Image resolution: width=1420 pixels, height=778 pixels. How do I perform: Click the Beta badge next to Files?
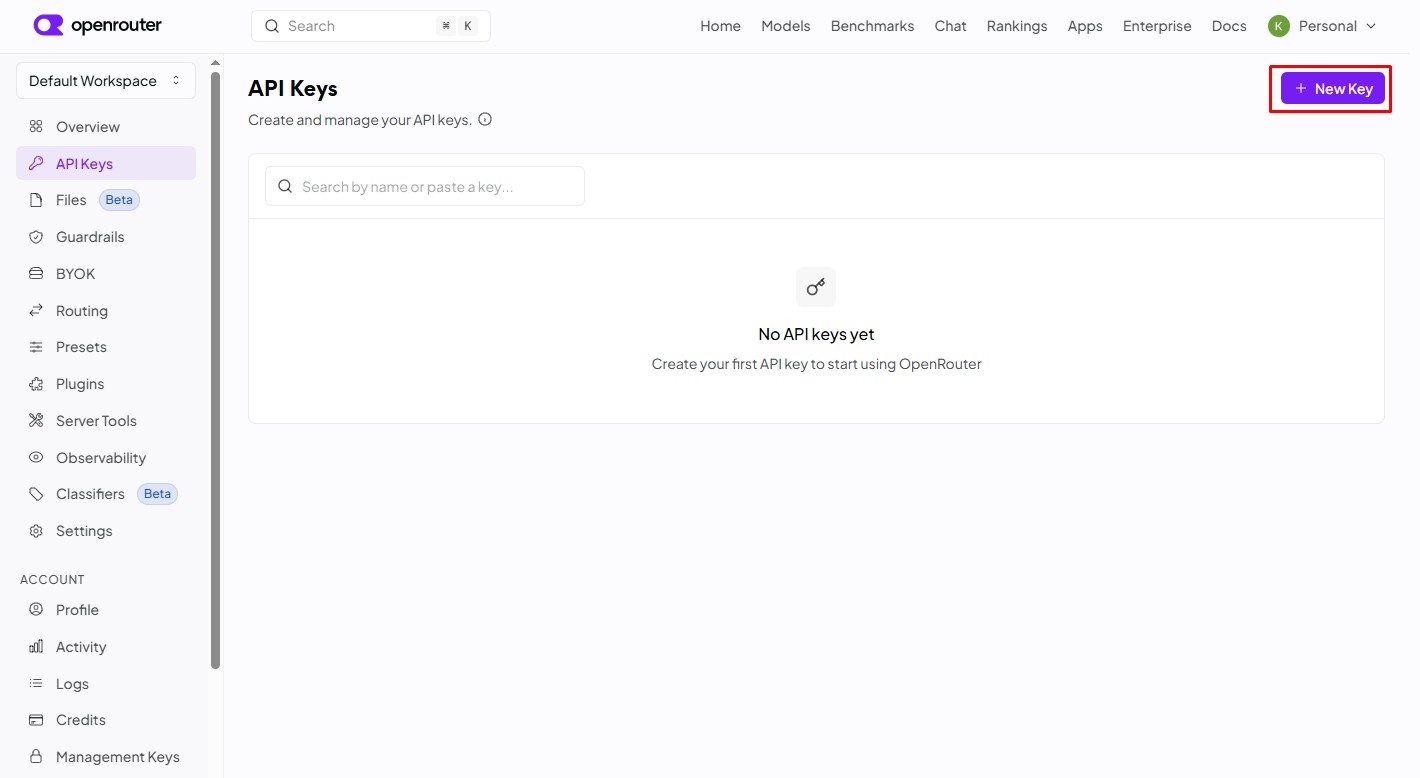click(119, 200)
